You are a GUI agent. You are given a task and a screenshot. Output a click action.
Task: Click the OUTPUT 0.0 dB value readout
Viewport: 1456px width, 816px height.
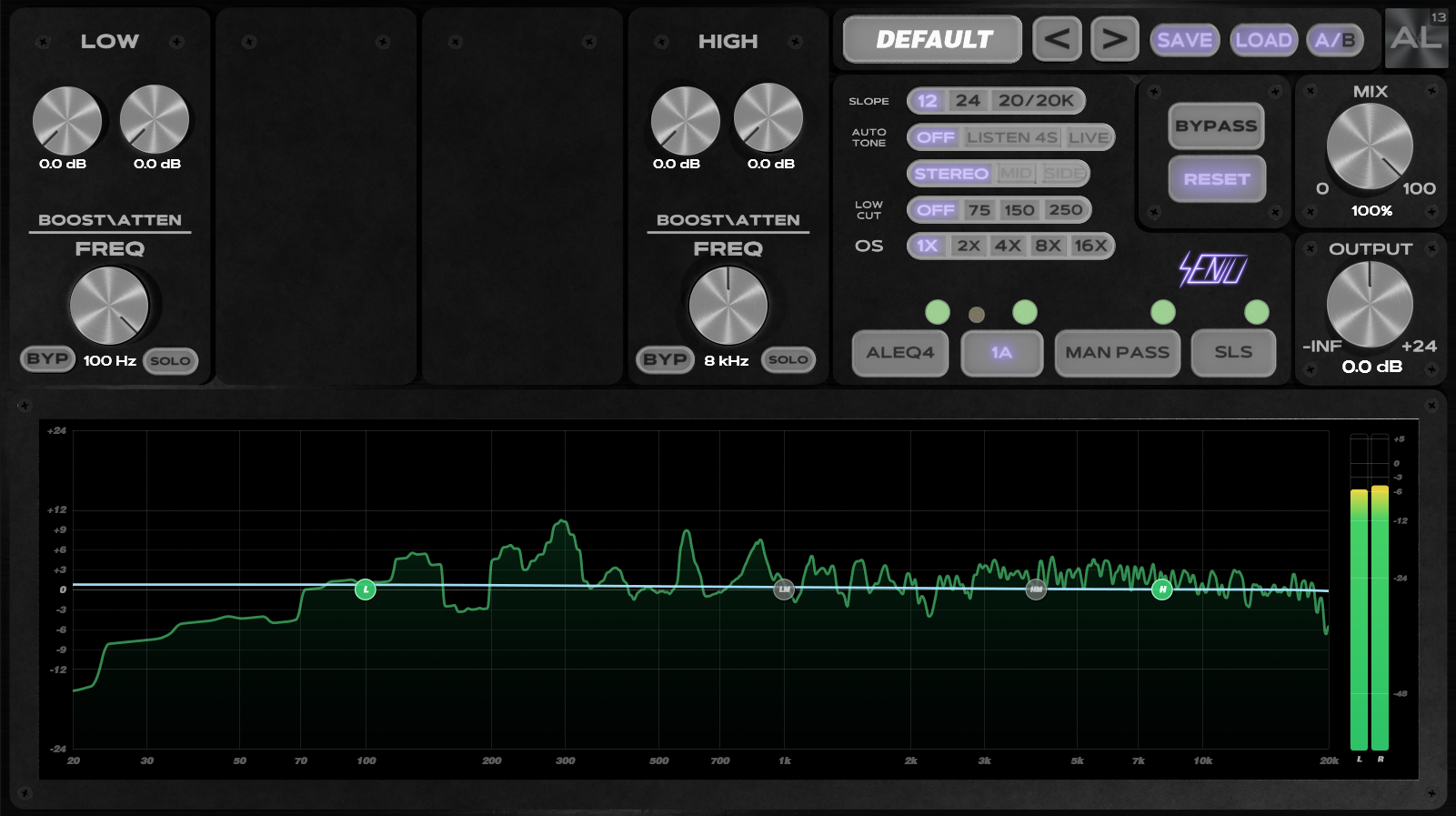pyautogui.click(x=1372, y=367)
